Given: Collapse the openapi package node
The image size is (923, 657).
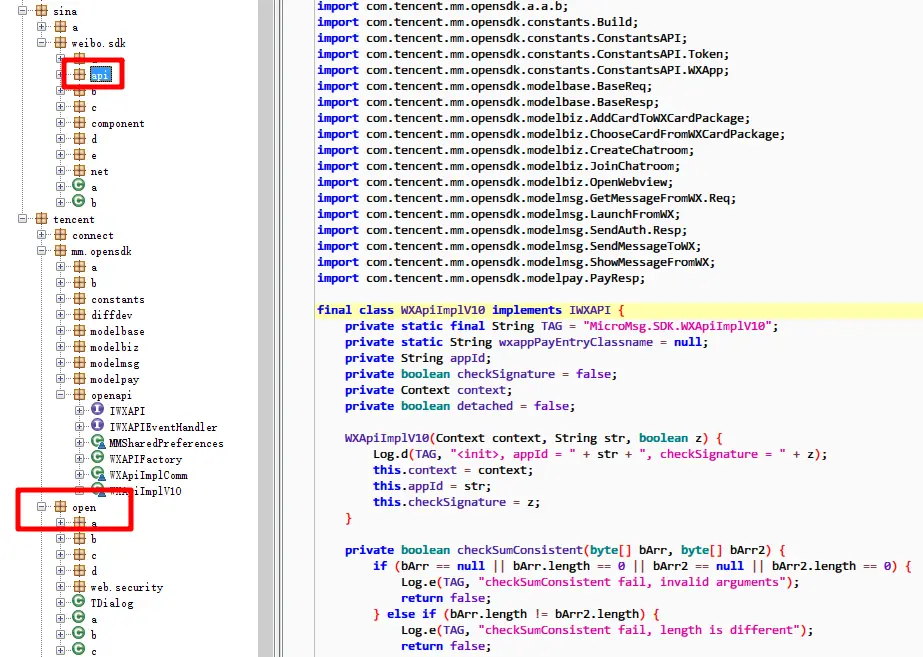Looking at the screenshot, I should point(60,394).
